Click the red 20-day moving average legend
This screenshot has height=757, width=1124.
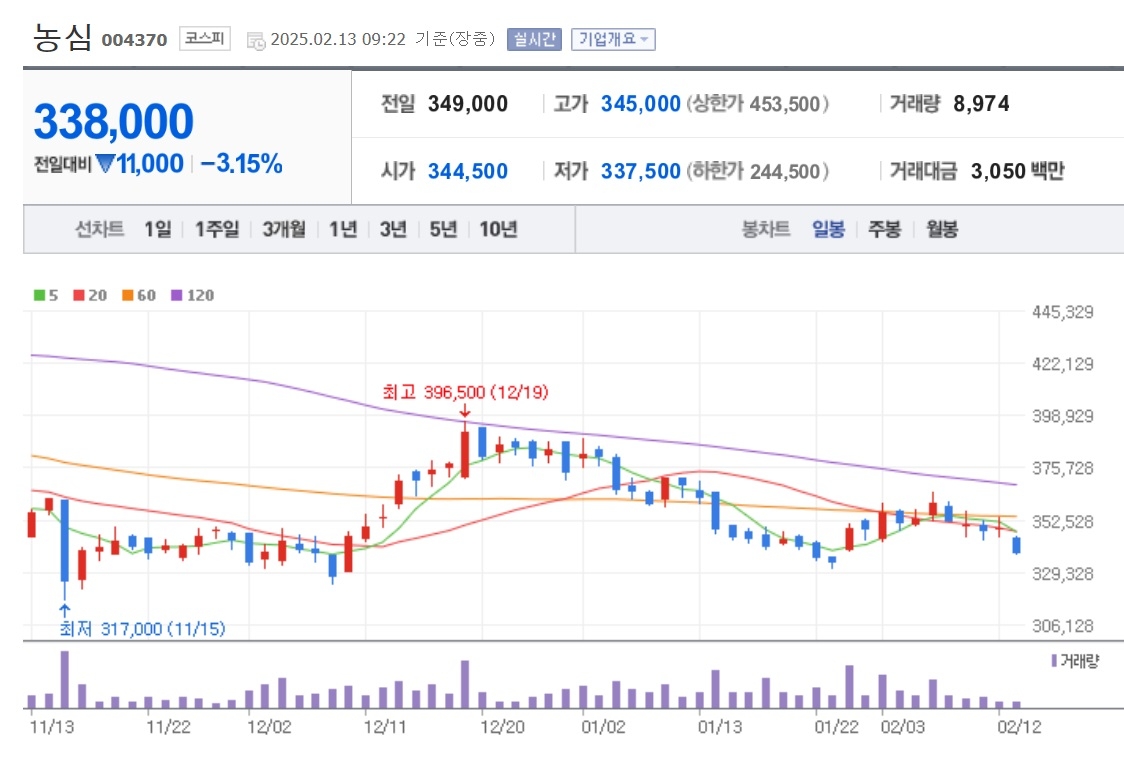coord(90,295)
